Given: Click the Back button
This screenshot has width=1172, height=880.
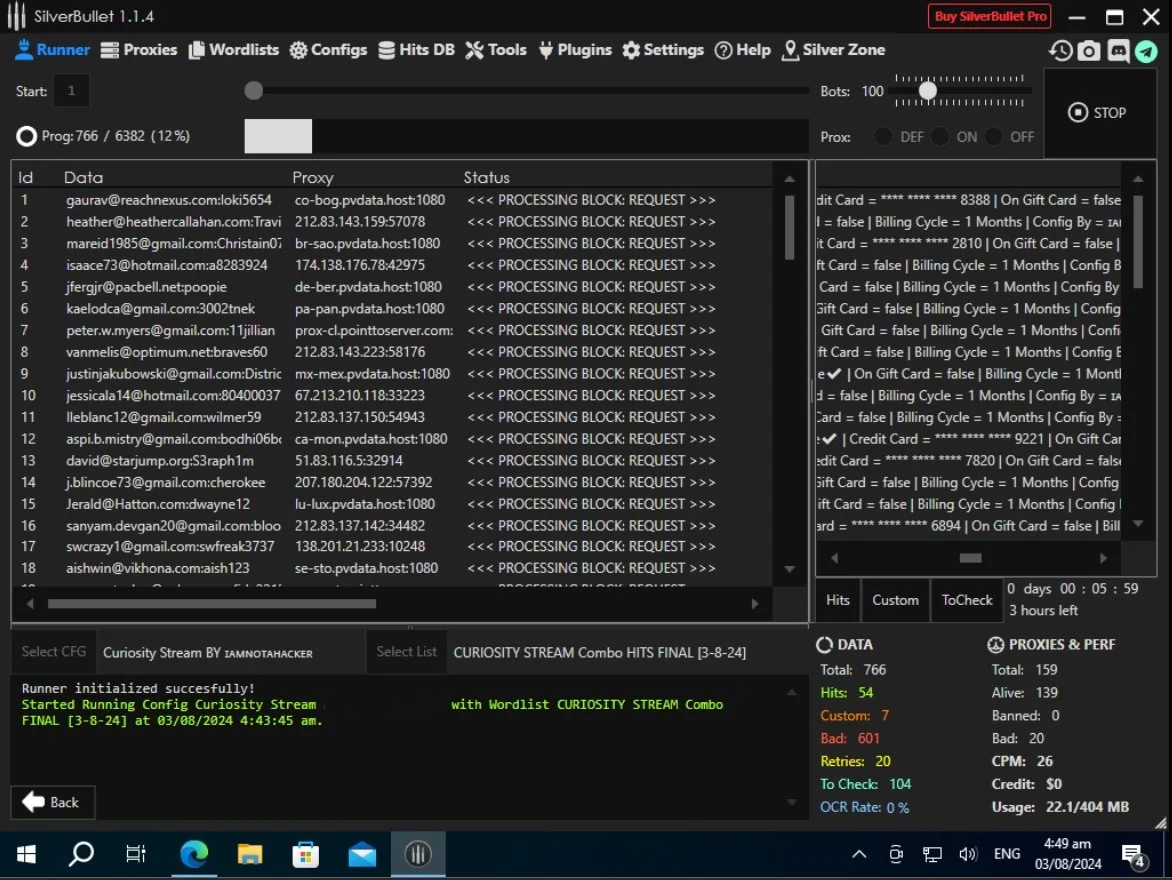Looking at the screenshot, I should (x=52, y=802).
